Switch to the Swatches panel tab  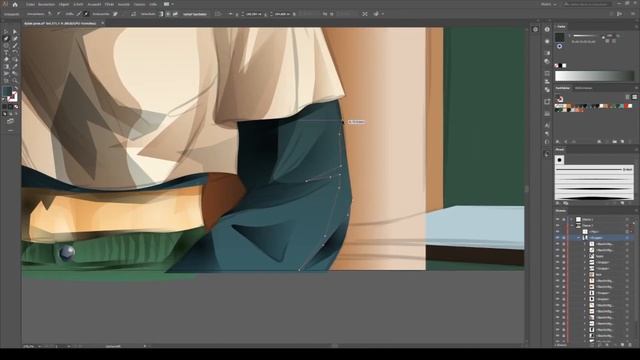coord(563,88)
